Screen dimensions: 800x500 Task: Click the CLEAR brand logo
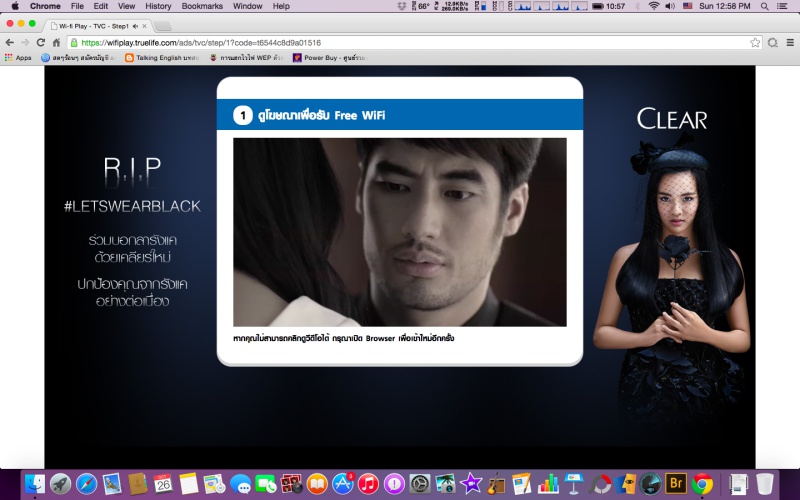(x=672, y=119)
